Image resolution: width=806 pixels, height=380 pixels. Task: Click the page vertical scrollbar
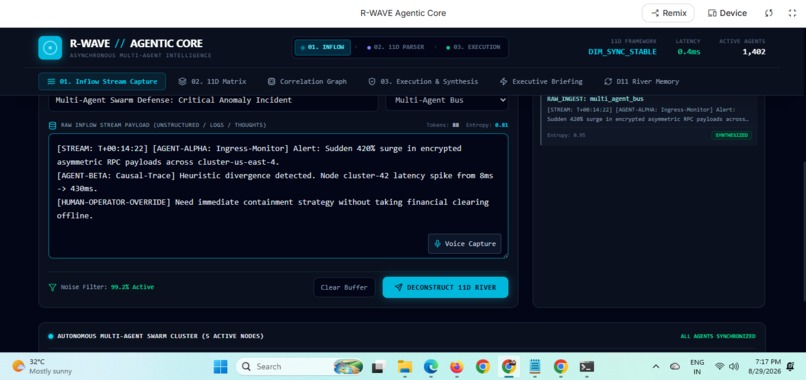click(x=803, y=231)
